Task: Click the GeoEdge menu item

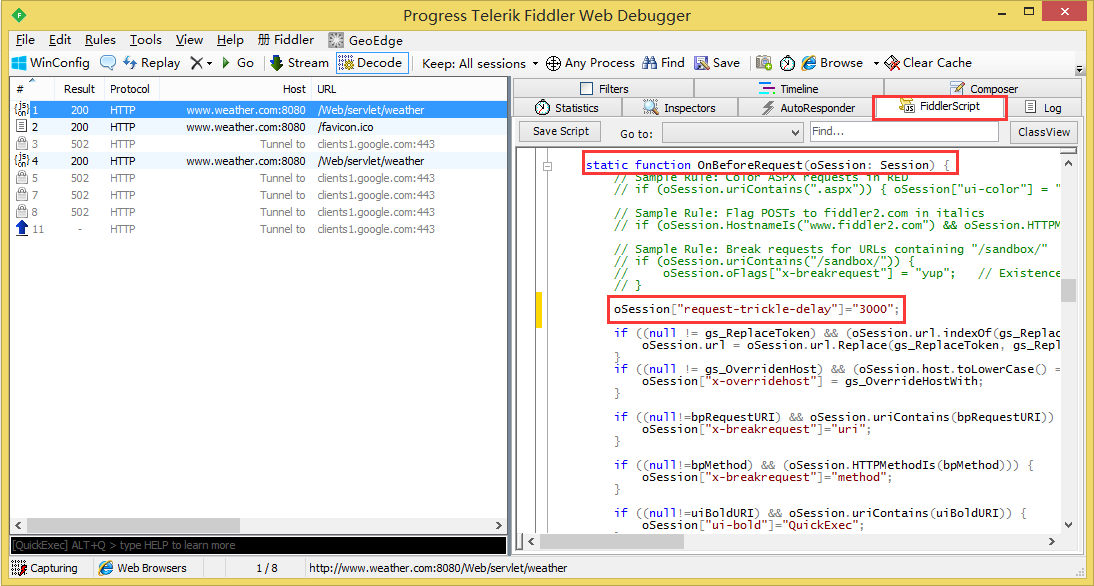Action: (x=366, y=40)
